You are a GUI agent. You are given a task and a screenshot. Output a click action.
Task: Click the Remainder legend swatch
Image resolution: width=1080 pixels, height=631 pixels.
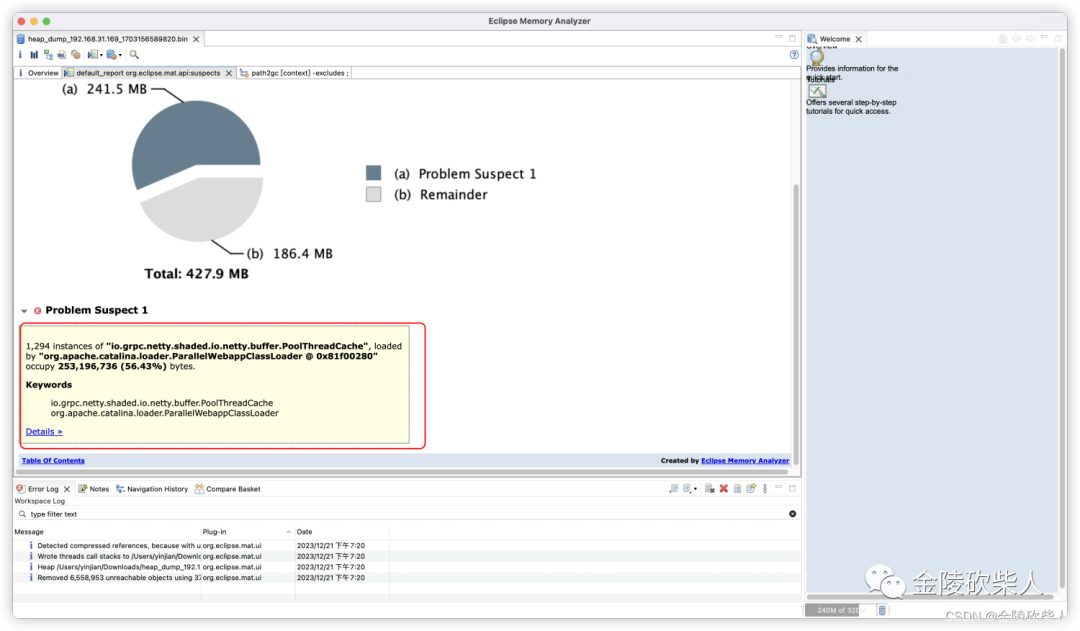pyautogui.click(x=373, y=194)
